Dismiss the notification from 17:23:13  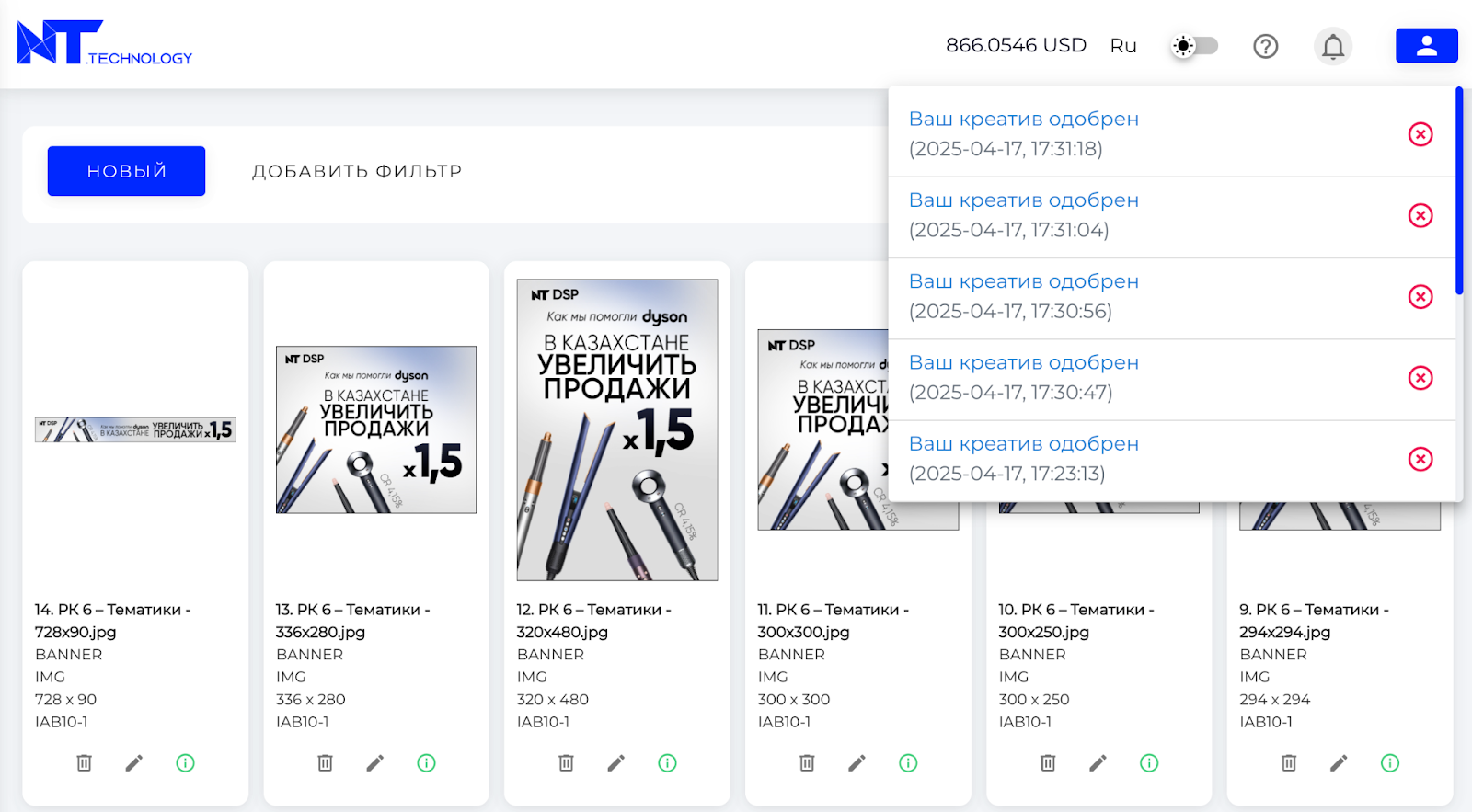(x=1420, y=459)
